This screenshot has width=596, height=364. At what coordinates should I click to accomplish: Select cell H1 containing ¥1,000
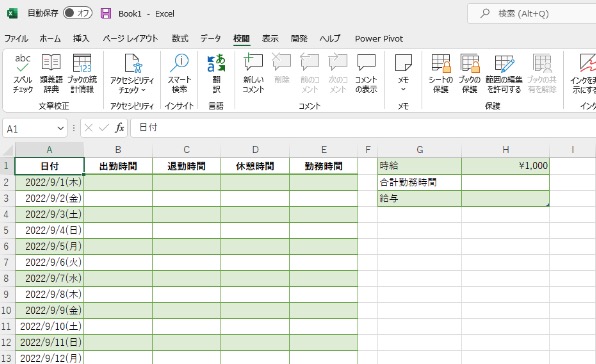point(505,166)
